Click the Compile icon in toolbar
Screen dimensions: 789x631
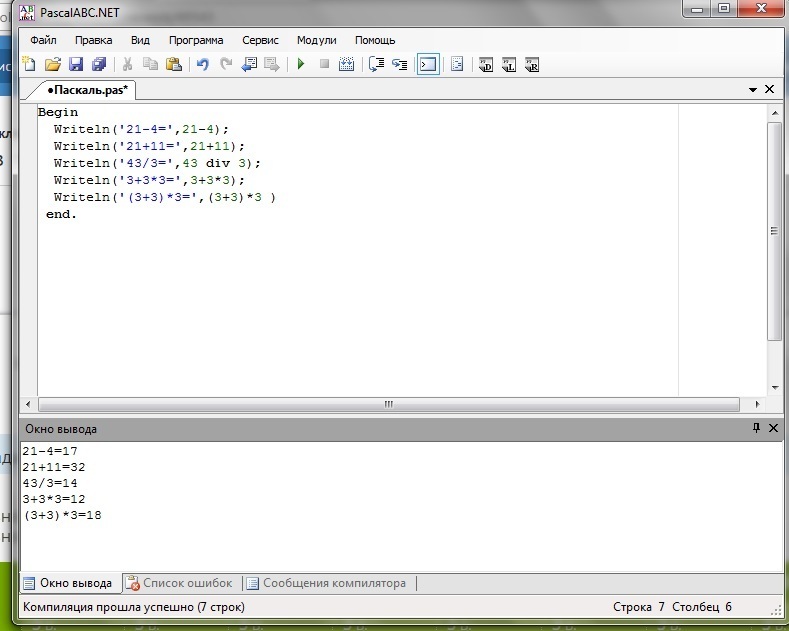[347, 64]
